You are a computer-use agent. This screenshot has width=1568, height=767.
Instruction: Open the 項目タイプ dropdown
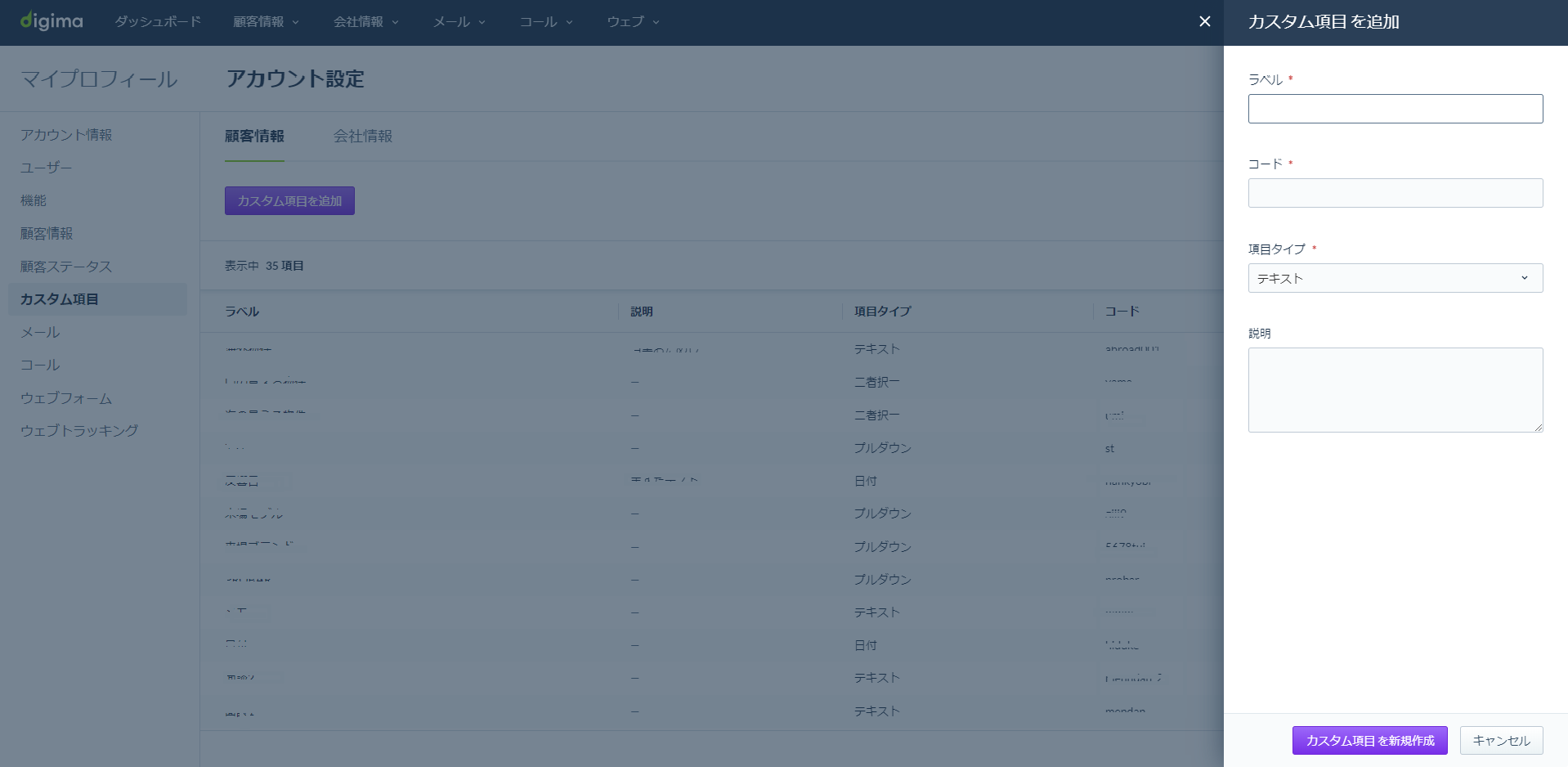1395,278
